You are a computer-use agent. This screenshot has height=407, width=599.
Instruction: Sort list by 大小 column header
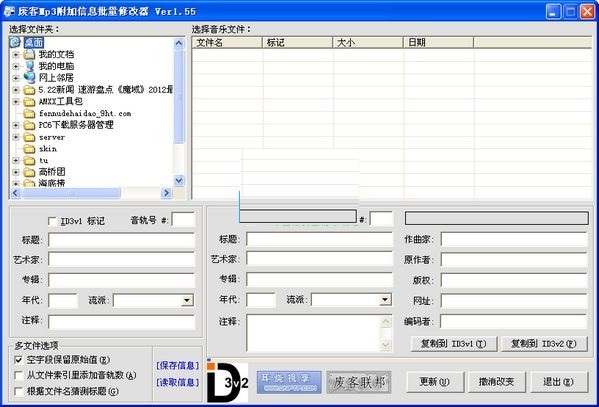pos(367,42)
